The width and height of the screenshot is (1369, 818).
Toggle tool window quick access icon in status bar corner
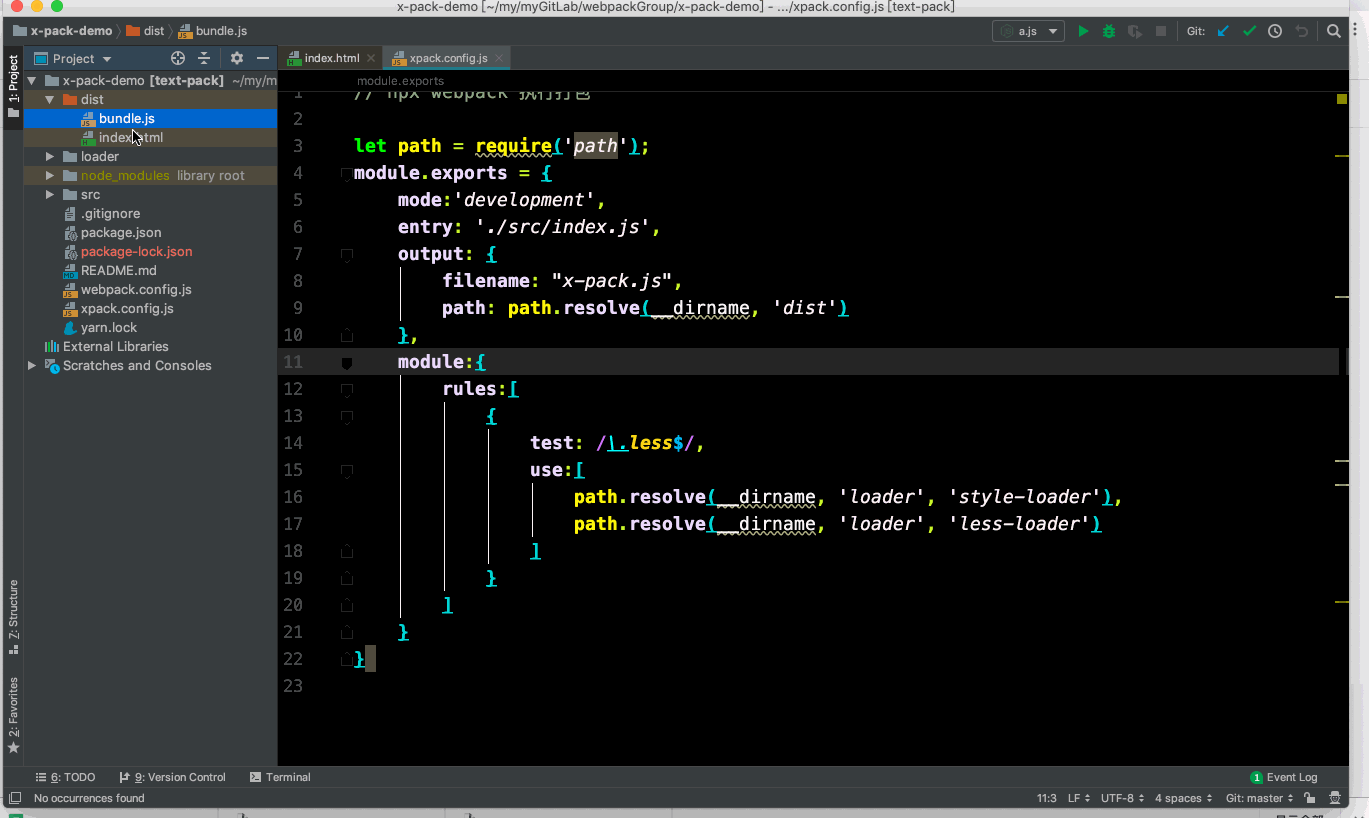pos(14,798)
